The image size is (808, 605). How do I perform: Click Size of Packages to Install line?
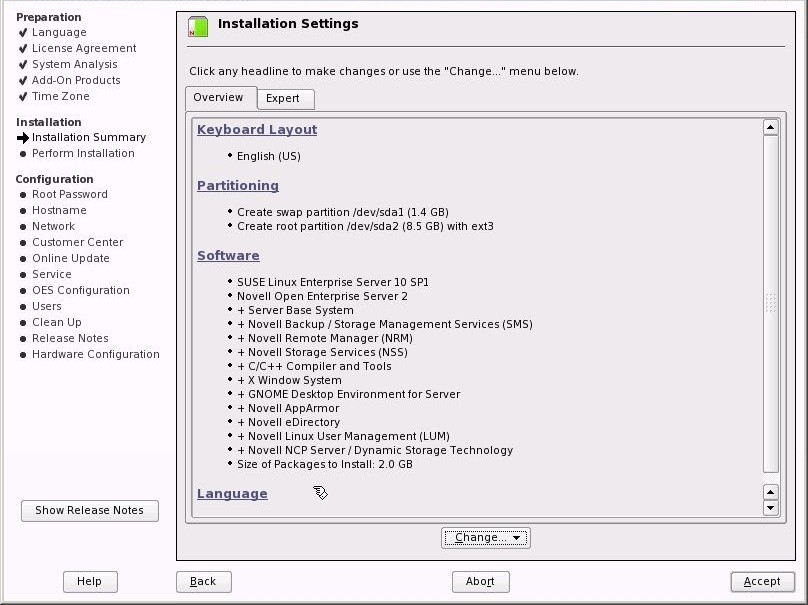[325, 464]
